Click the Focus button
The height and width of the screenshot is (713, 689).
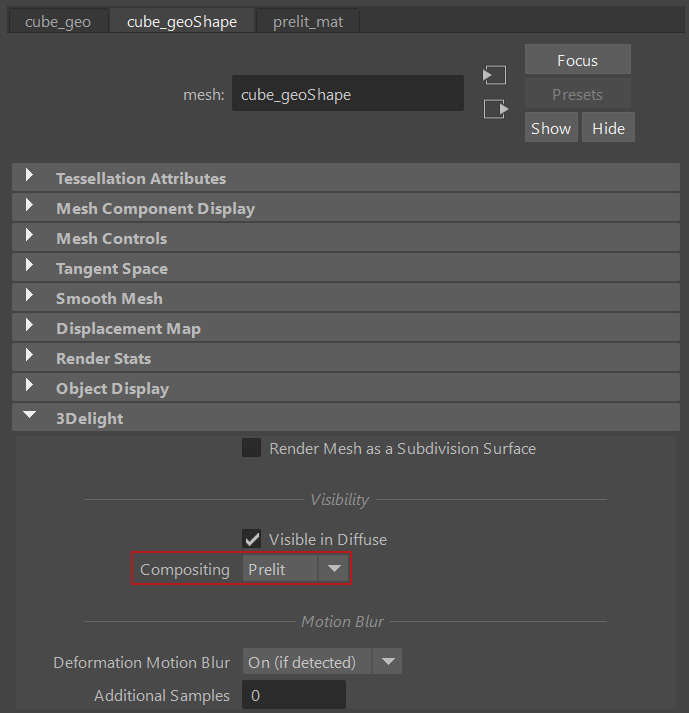click(x=577, y=60)
